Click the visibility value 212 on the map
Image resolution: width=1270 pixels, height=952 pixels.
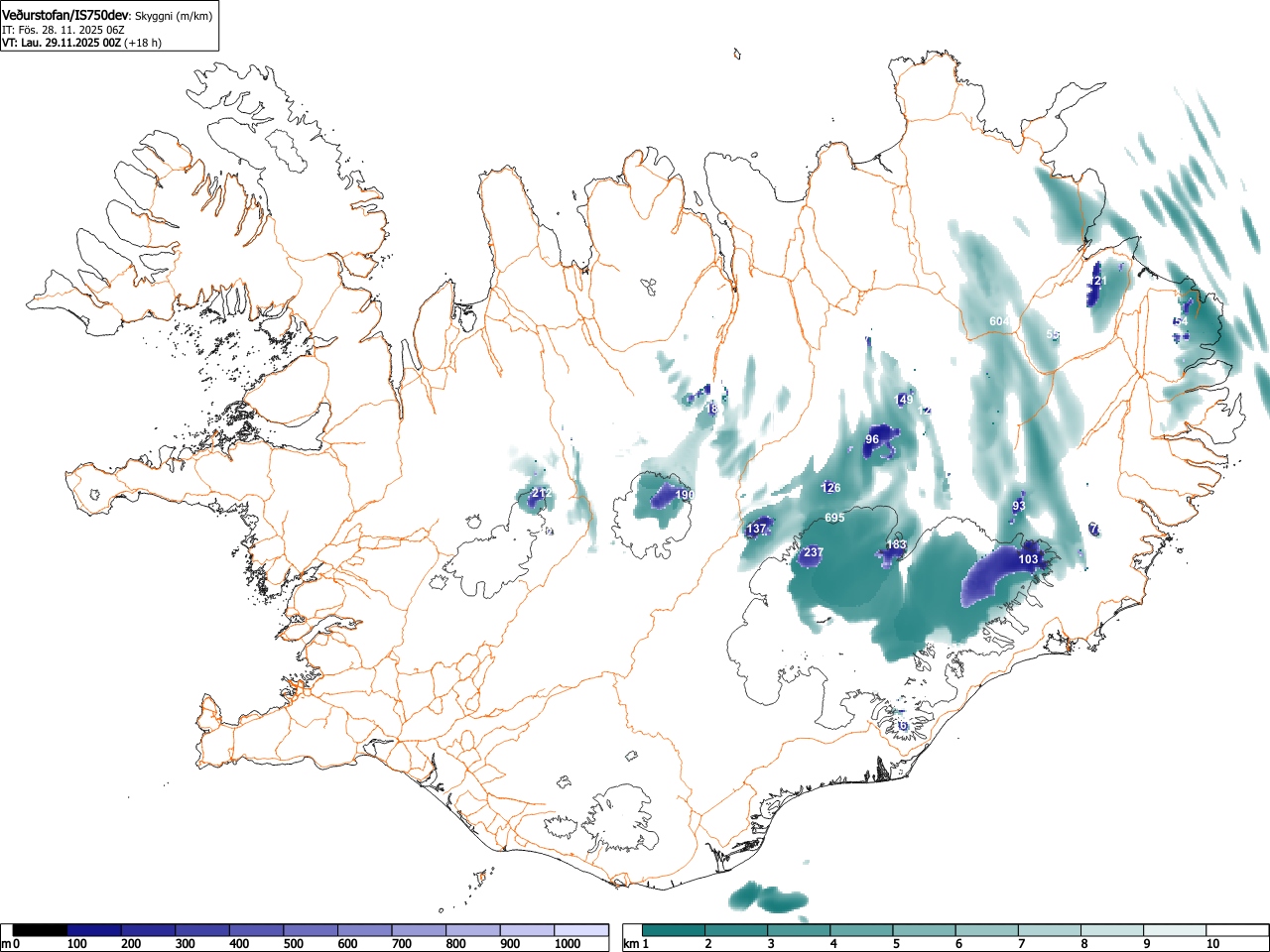coord(541,493)
